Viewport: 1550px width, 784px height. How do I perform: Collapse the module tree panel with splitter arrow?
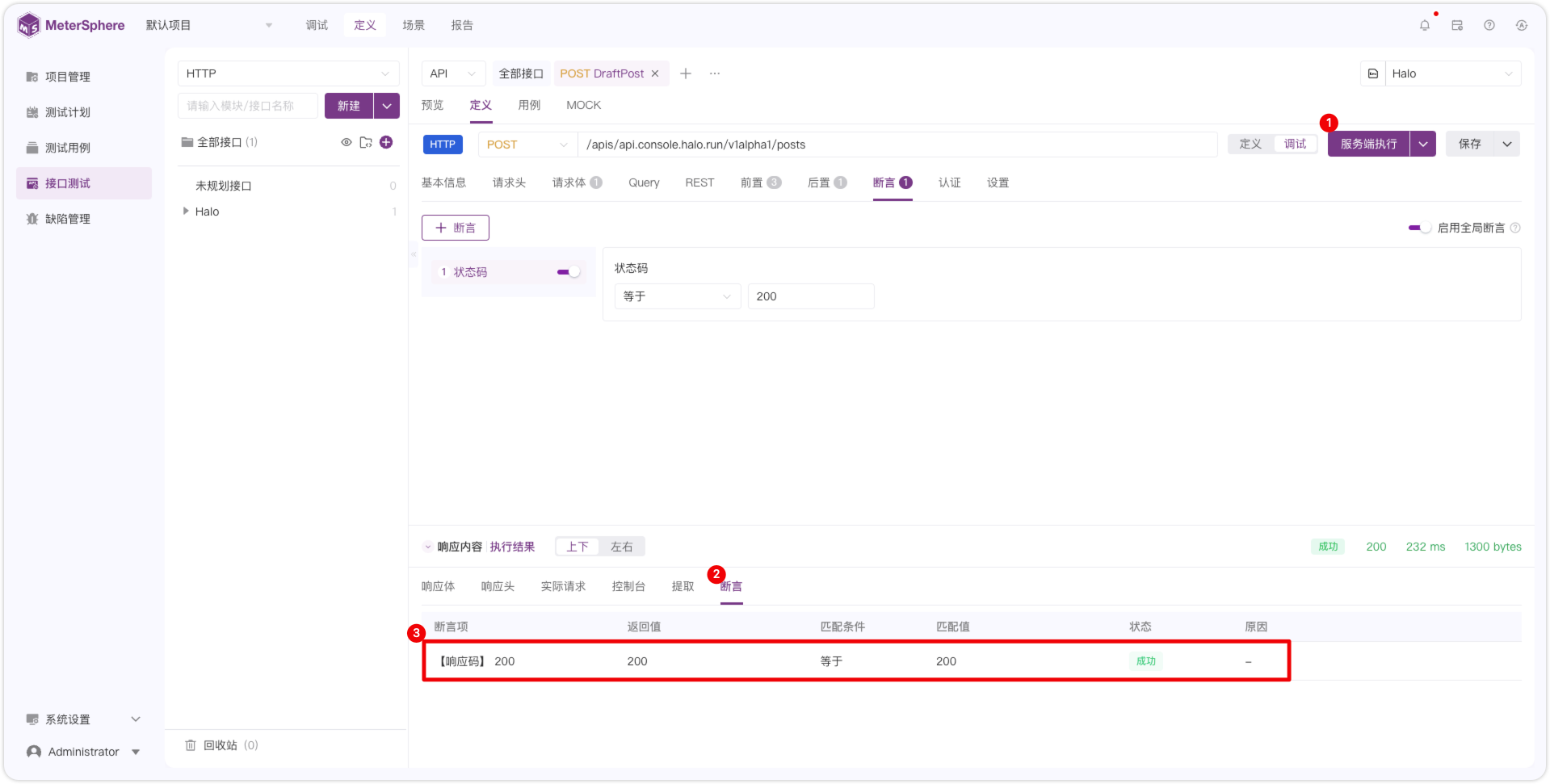414,254
